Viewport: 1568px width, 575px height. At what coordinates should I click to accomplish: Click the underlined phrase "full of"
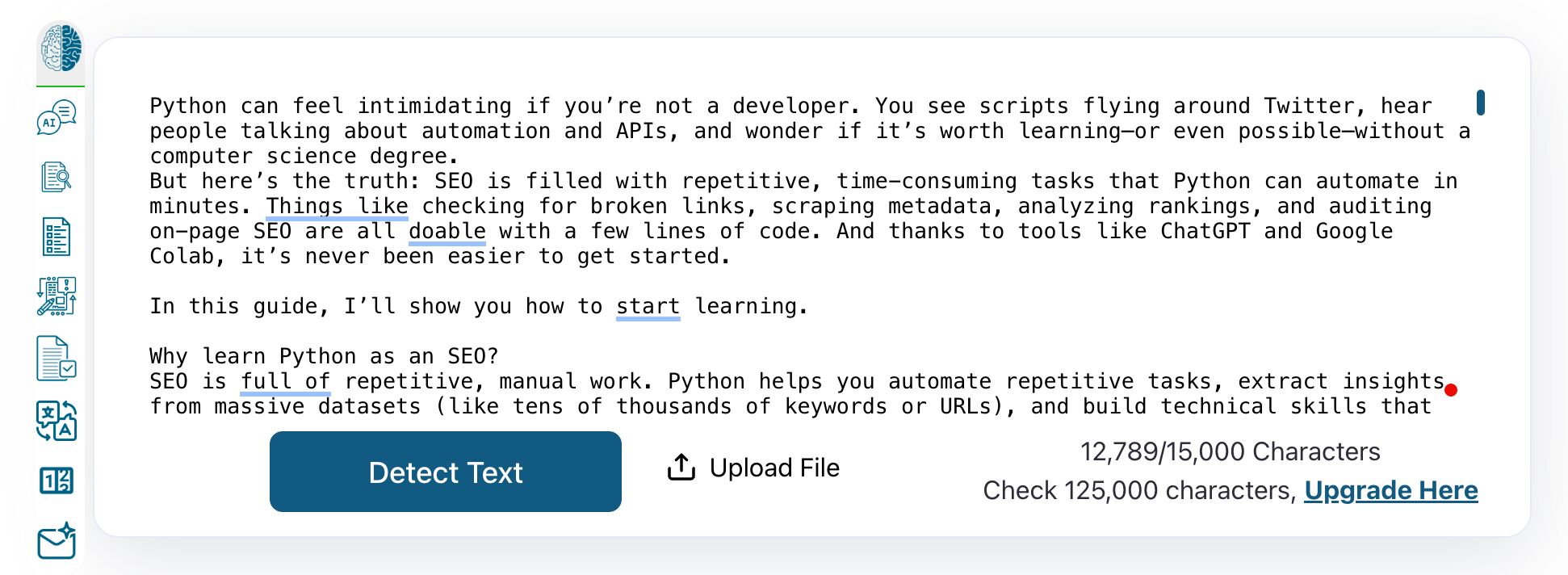click(x=285, y=382)
